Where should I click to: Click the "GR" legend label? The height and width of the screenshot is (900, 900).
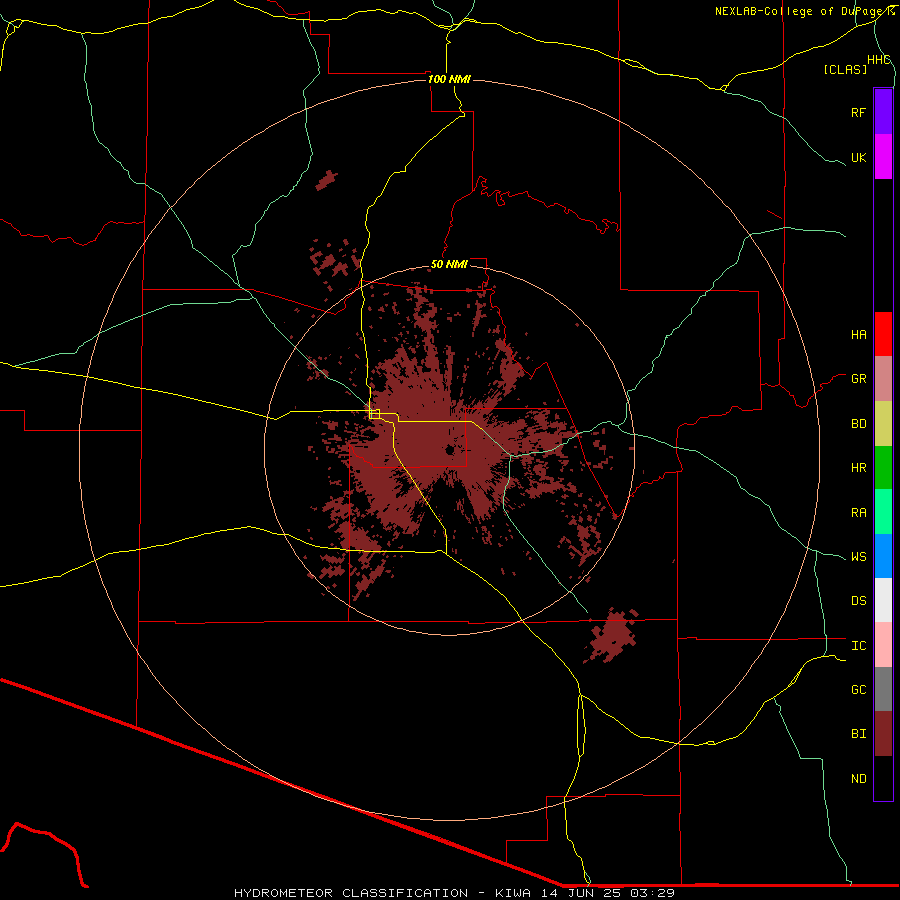(x=858, y=379)
